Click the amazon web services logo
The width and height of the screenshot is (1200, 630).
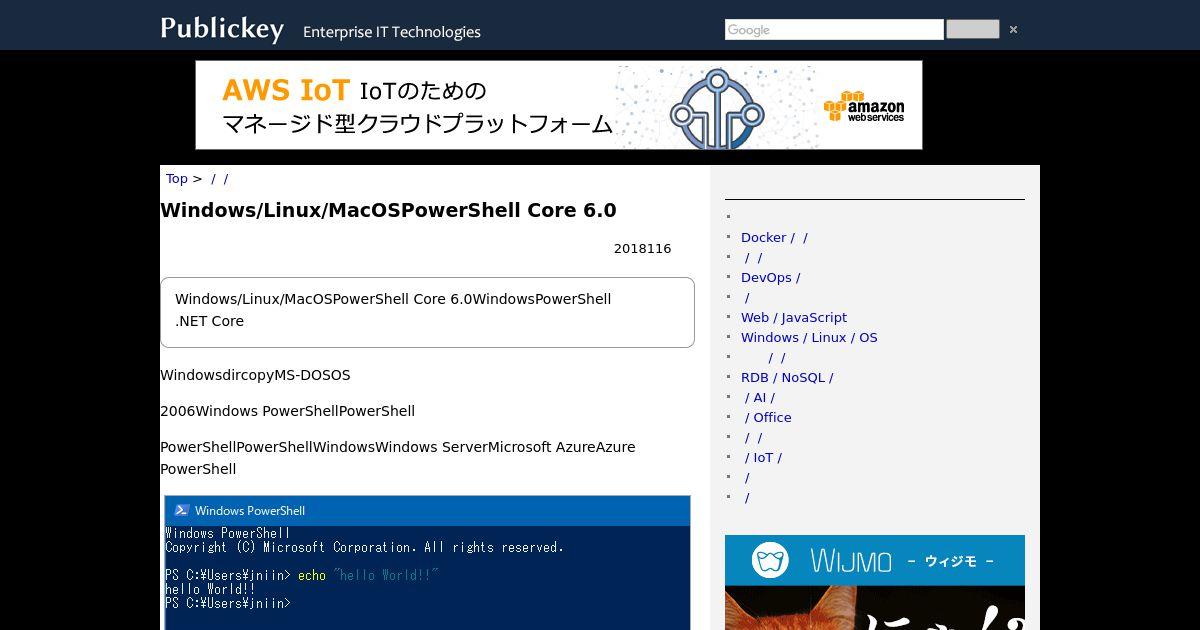[864, 107]
